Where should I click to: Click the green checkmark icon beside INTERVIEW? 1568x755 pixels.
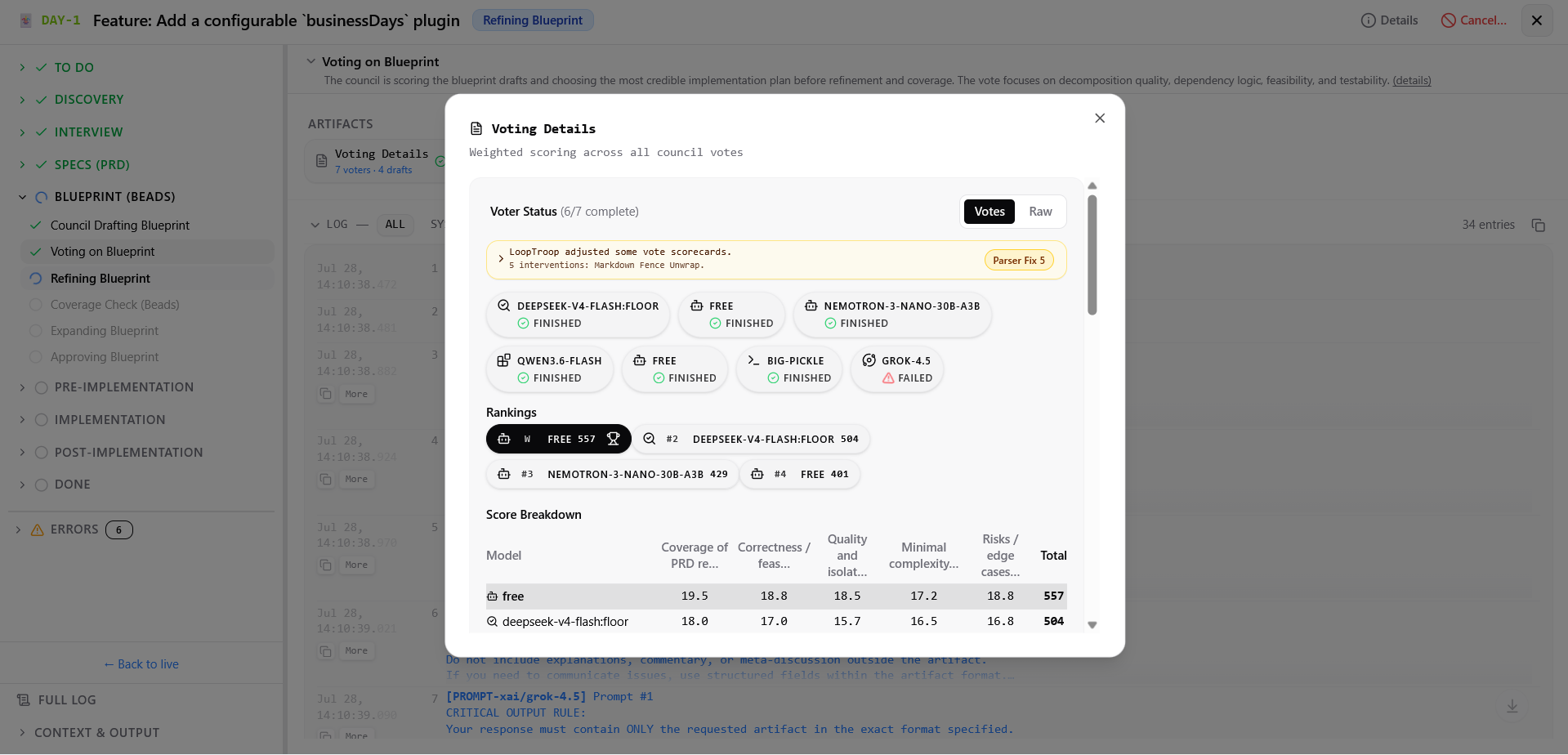(x=42, y=132)
